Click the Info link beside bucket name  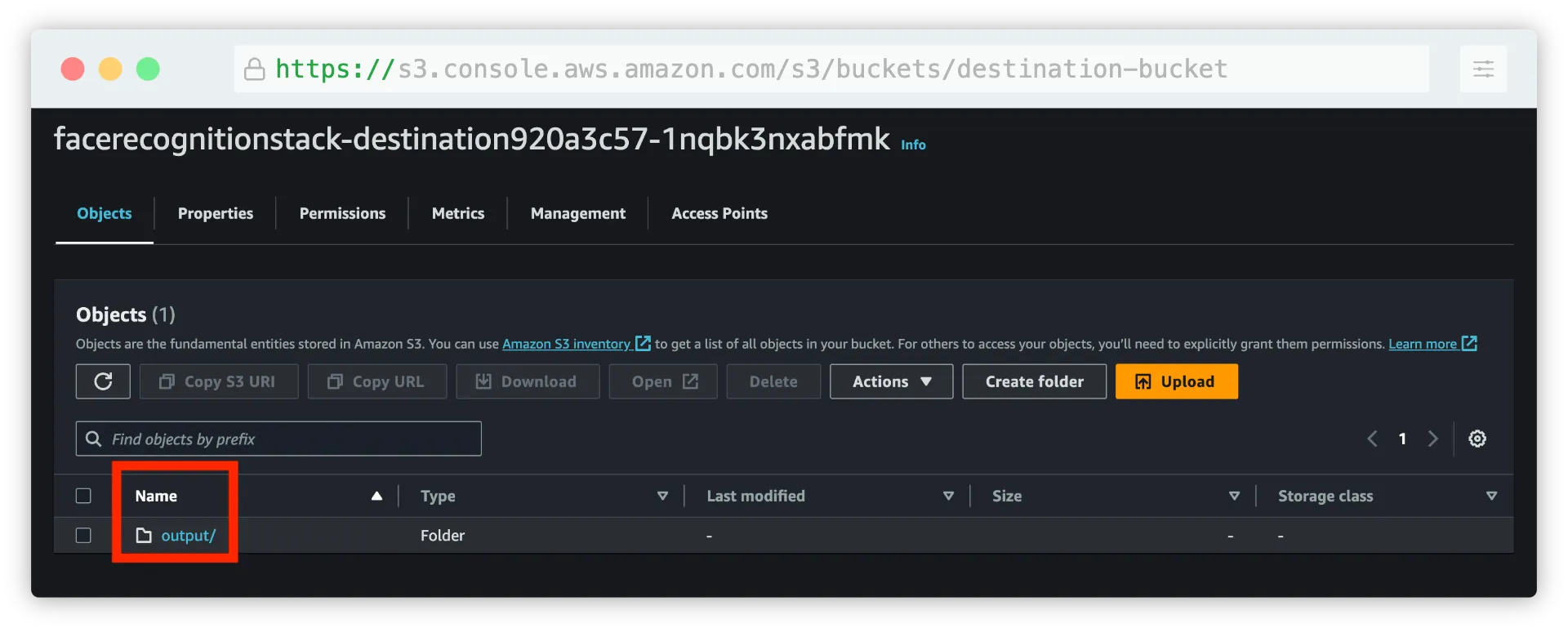[913, 145]
